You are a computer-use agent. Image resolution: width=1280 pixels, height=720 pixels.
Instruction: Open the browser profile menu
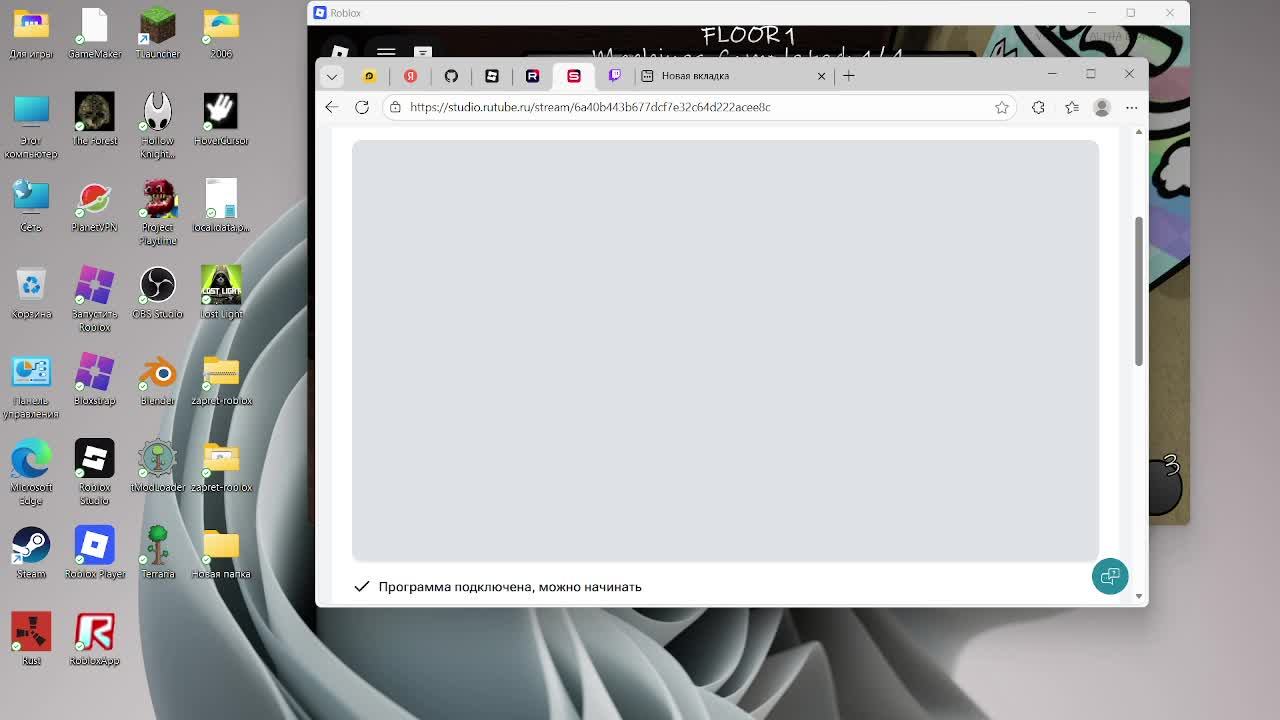click(x=1102, y=107)
